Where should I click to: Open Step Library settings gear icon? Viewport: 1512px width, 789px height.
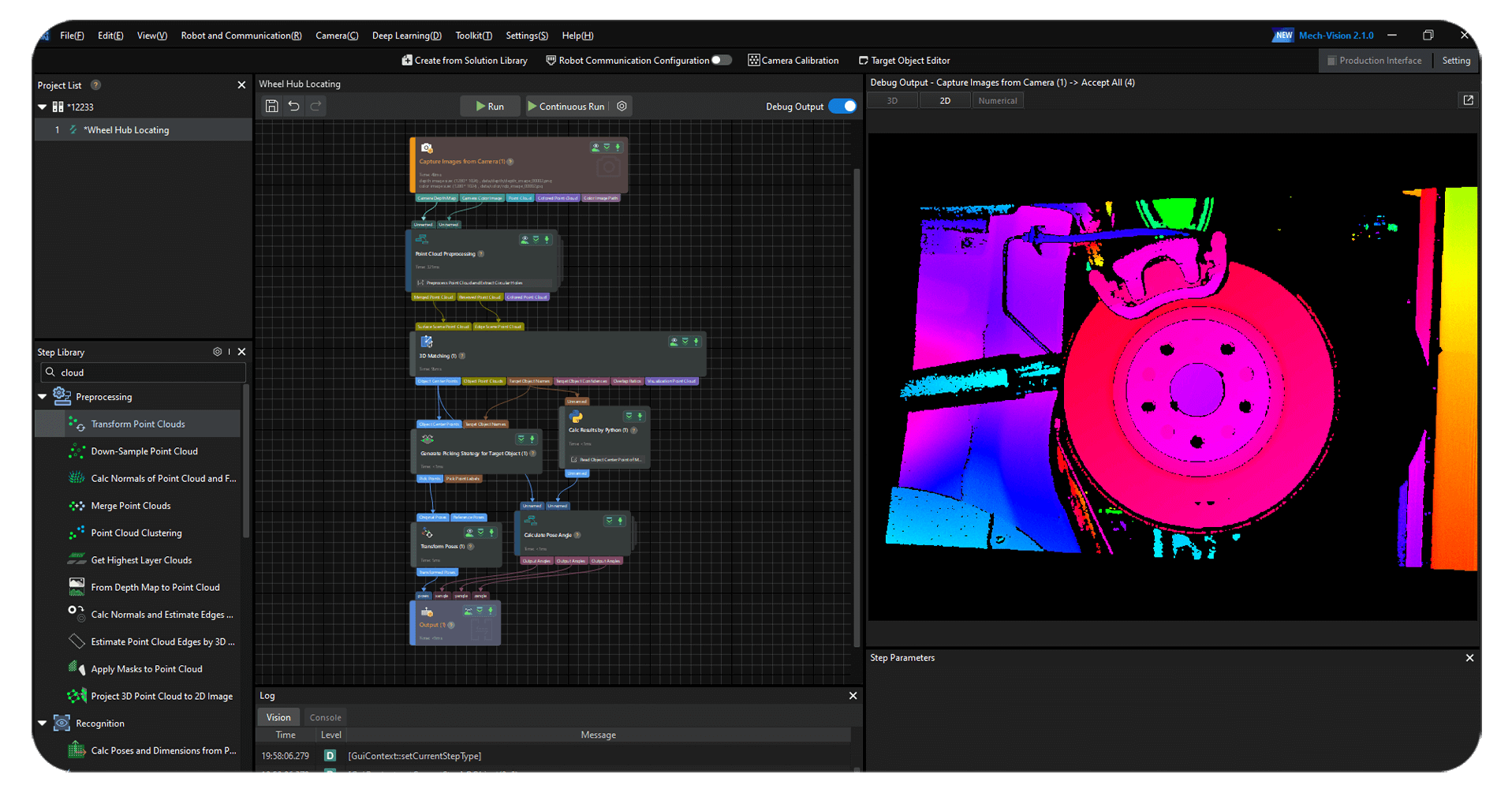pos(217,352)
